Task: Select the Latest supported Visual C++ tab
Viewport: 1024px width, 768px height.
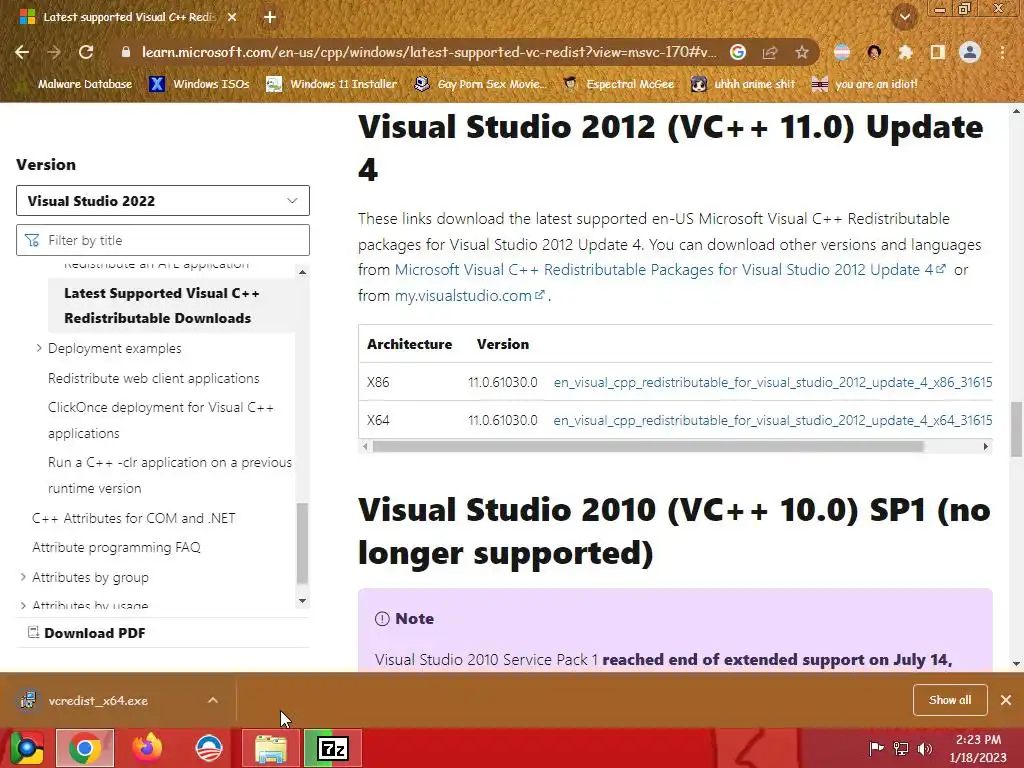Action: pyautogui.click(x=128, y=17)
